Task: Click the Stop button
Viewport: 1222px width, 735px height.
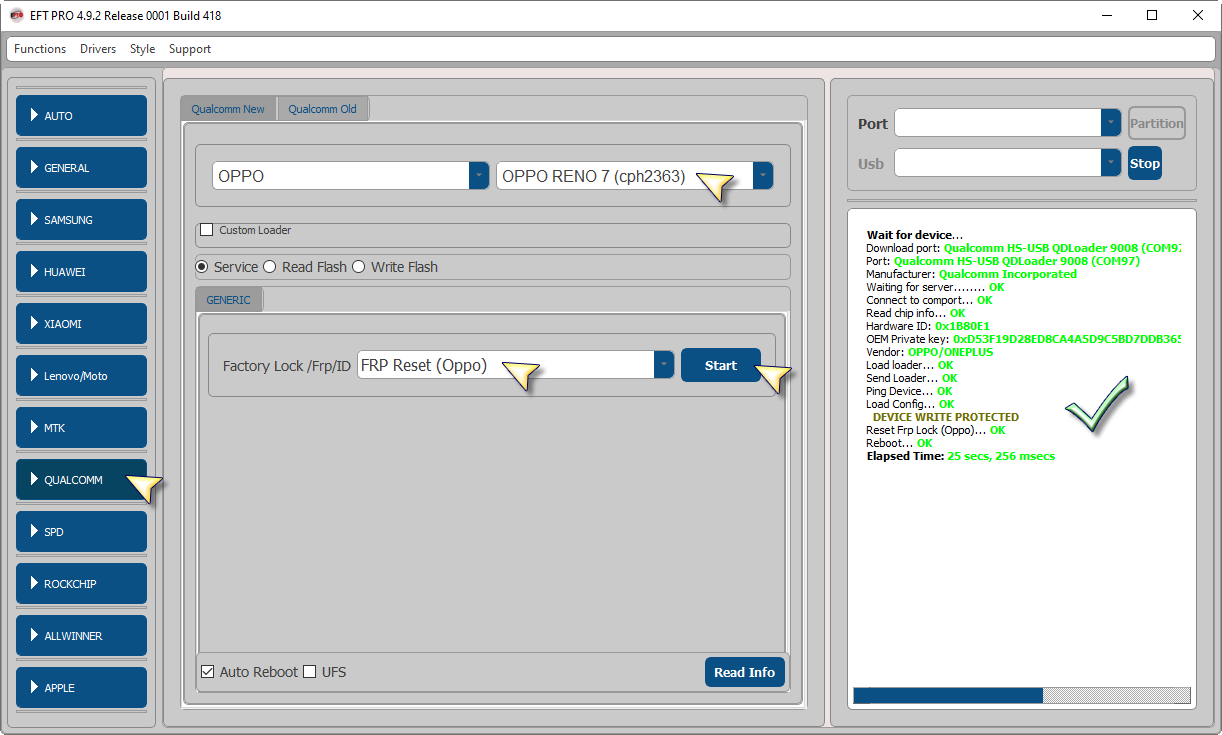Action: coord(1145,163)
